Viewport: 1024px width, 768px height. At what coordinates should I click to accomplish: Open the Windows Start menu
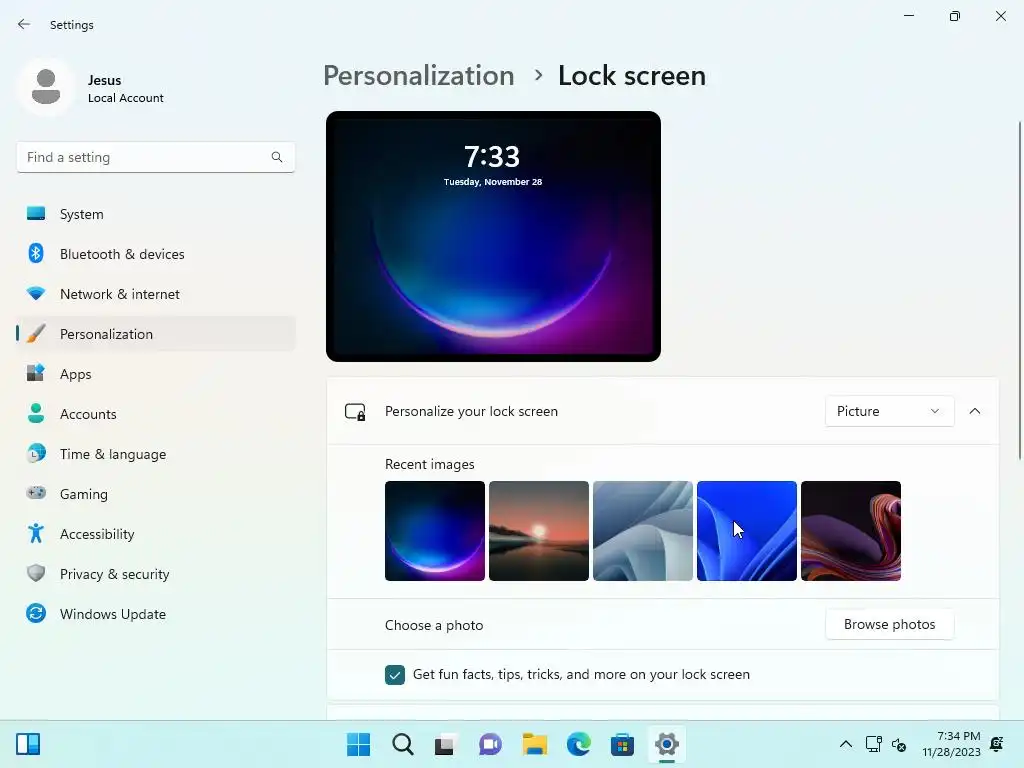coord(359,744)
